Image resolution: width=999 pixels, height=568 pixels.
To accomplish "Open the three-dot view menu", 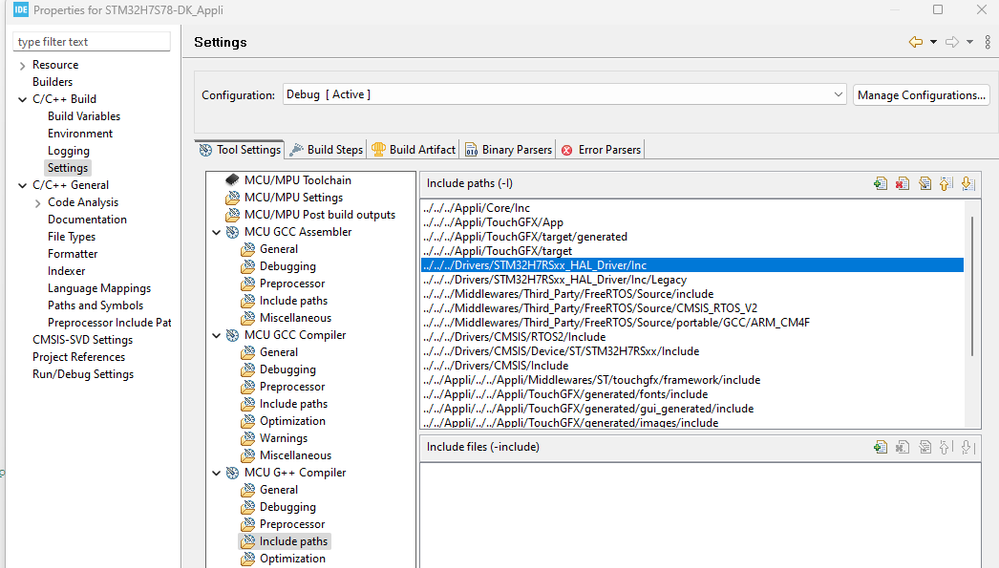I will [988, 42].
